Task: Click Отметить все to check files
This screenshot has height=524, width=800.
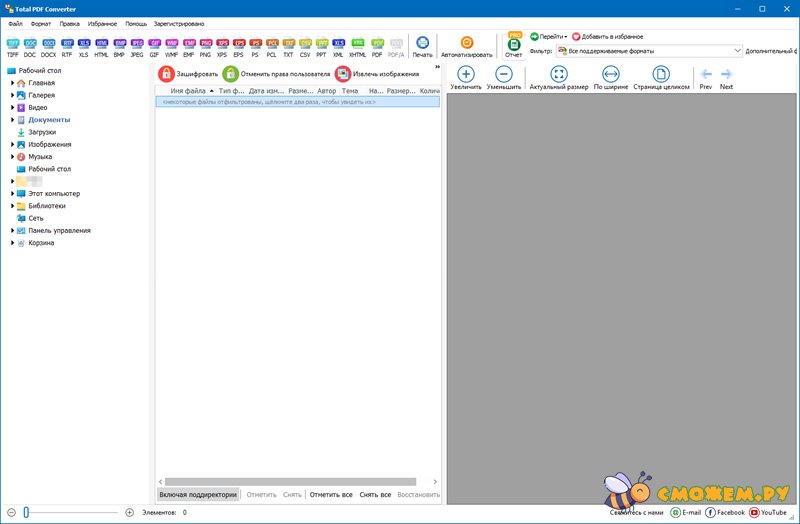Action: 331,494
